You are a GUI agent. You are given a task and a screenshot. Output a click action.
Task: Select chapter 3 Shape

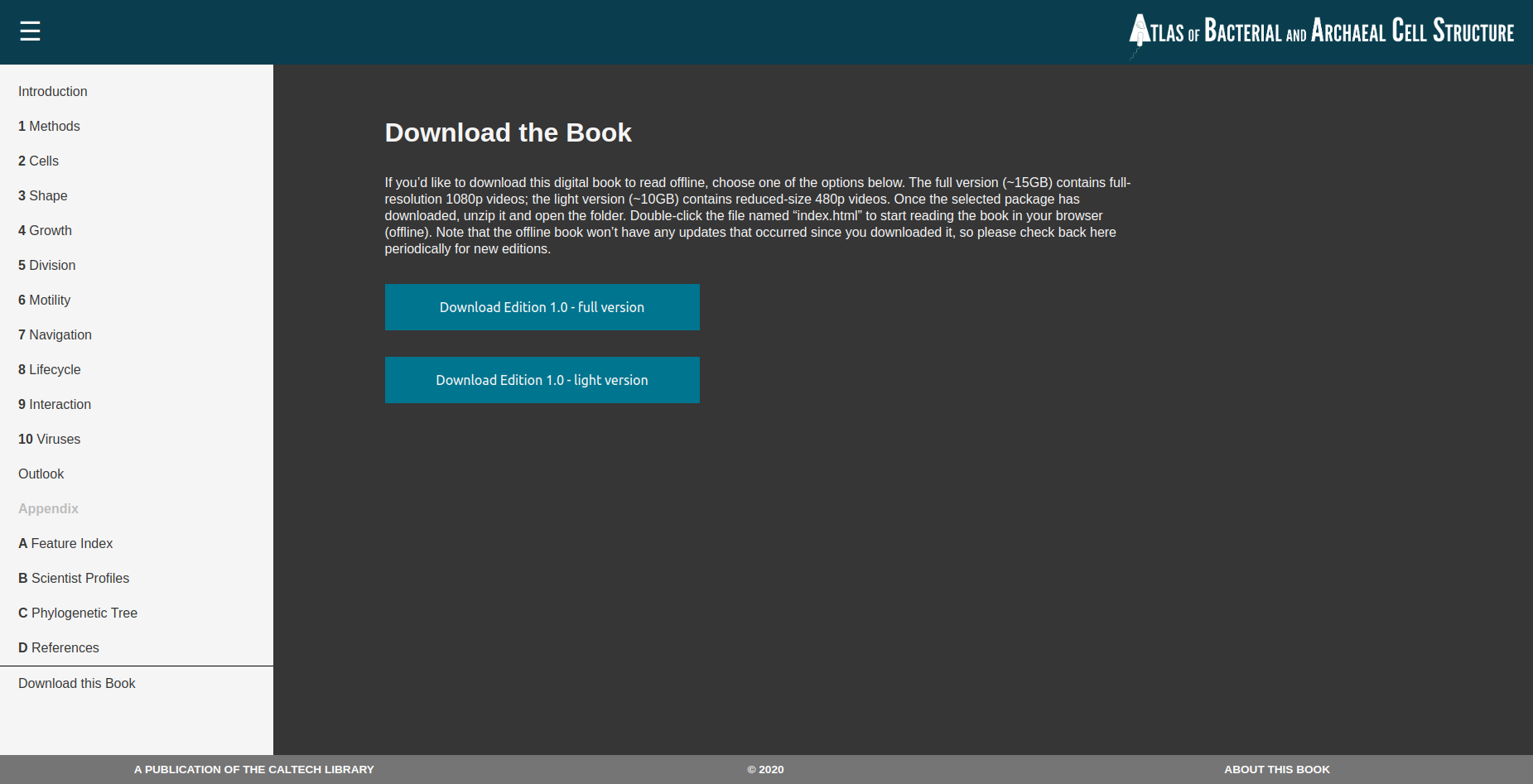[43, 195]
